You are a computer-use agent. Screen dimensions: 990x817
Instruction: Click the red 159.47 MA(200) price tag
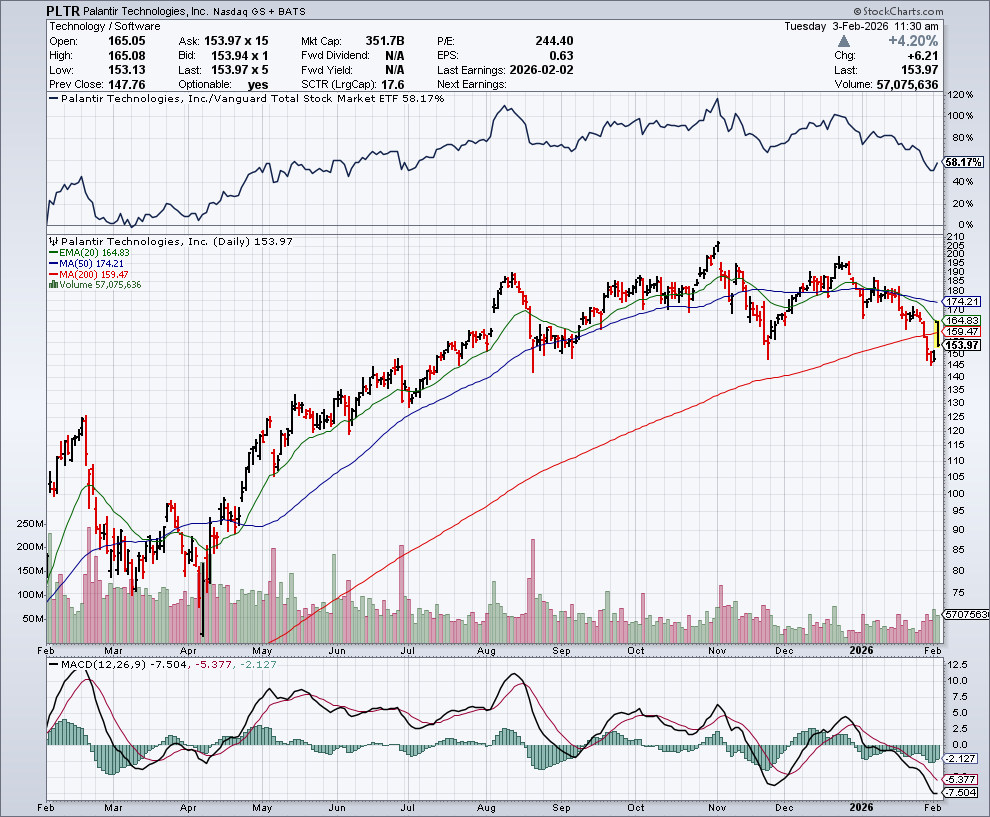(962, 331)
